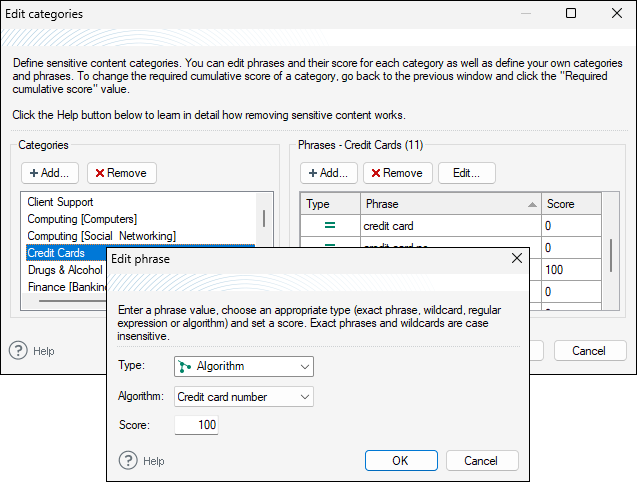
Task: Sort by the Phrase column header
Action: coord(450,204)
